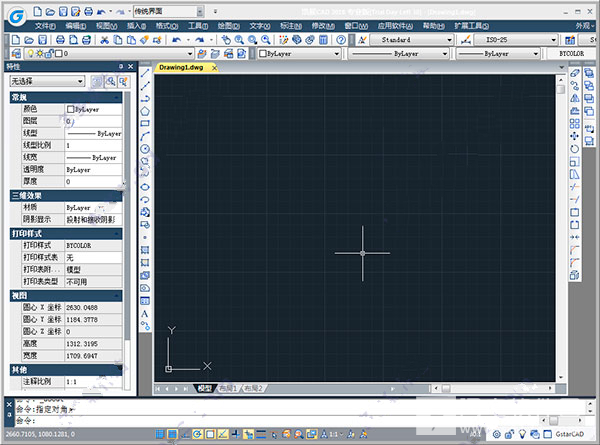
Task: Close the 特性 properties panel
Action: pos(130,67)
